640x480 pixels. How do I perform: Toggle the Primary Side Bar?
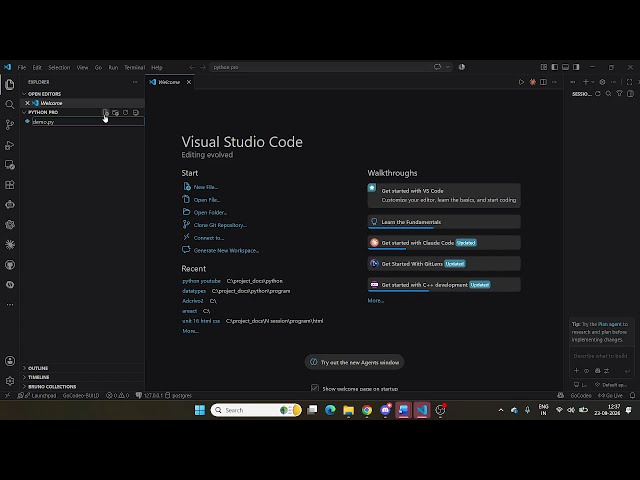[x=555, y=67]
